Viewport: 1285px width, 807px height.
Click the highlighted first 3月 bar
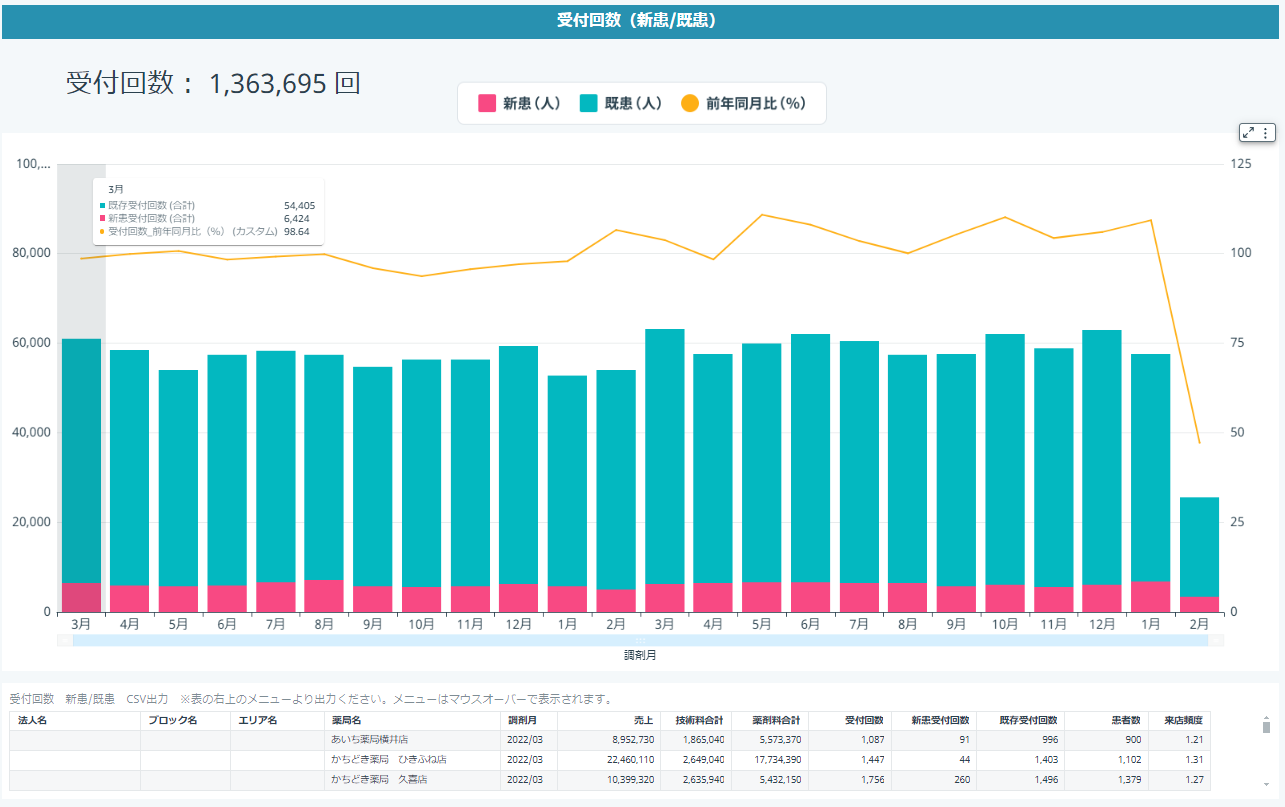click(x=81, y=470)
